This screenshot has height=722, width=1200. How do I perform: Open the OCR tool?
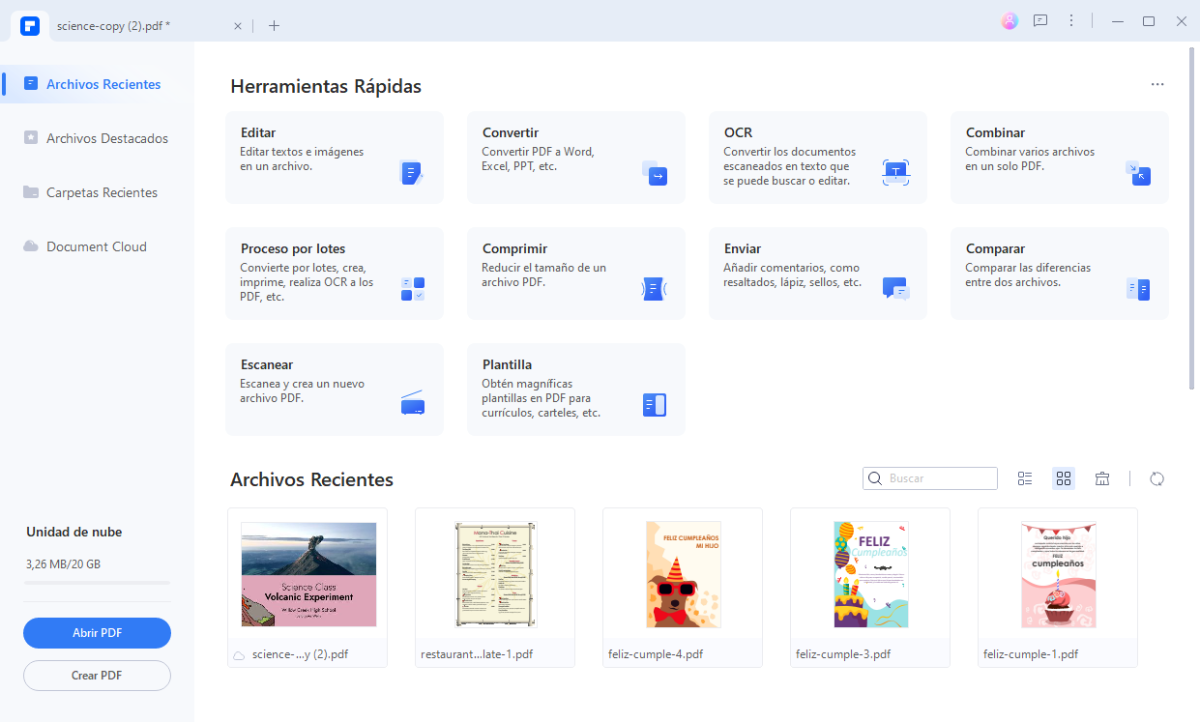point(817,157)
